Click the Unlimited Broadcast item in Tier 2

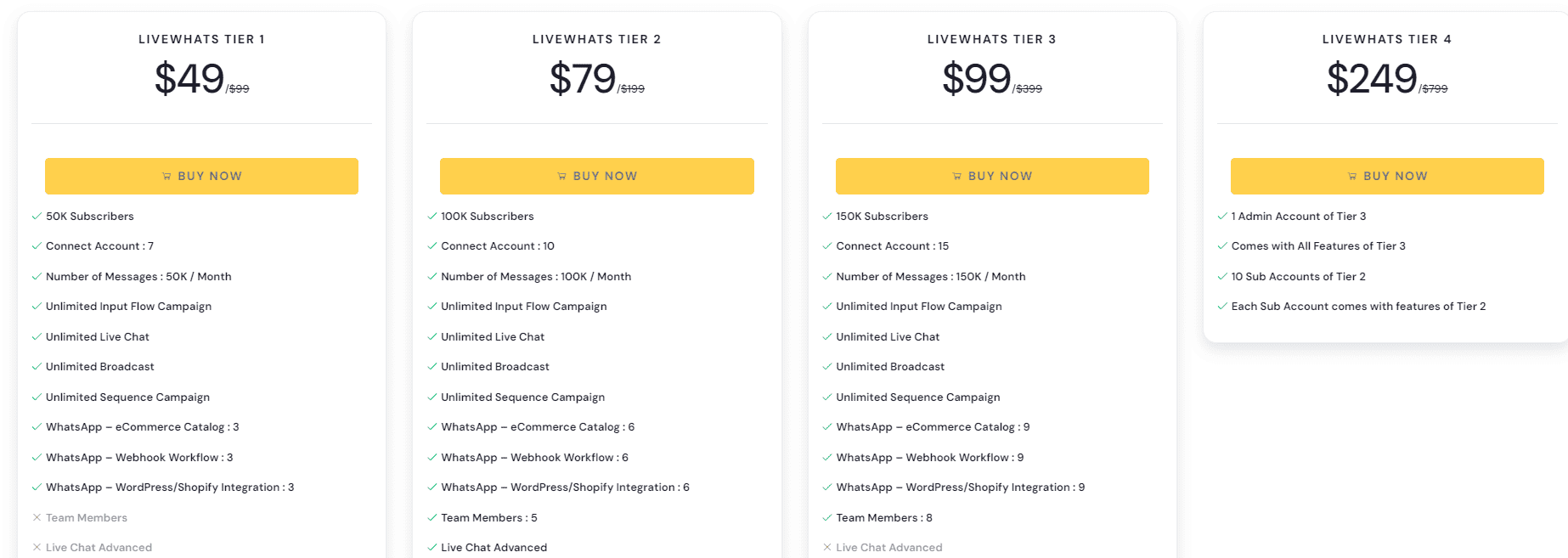[495, 366]
